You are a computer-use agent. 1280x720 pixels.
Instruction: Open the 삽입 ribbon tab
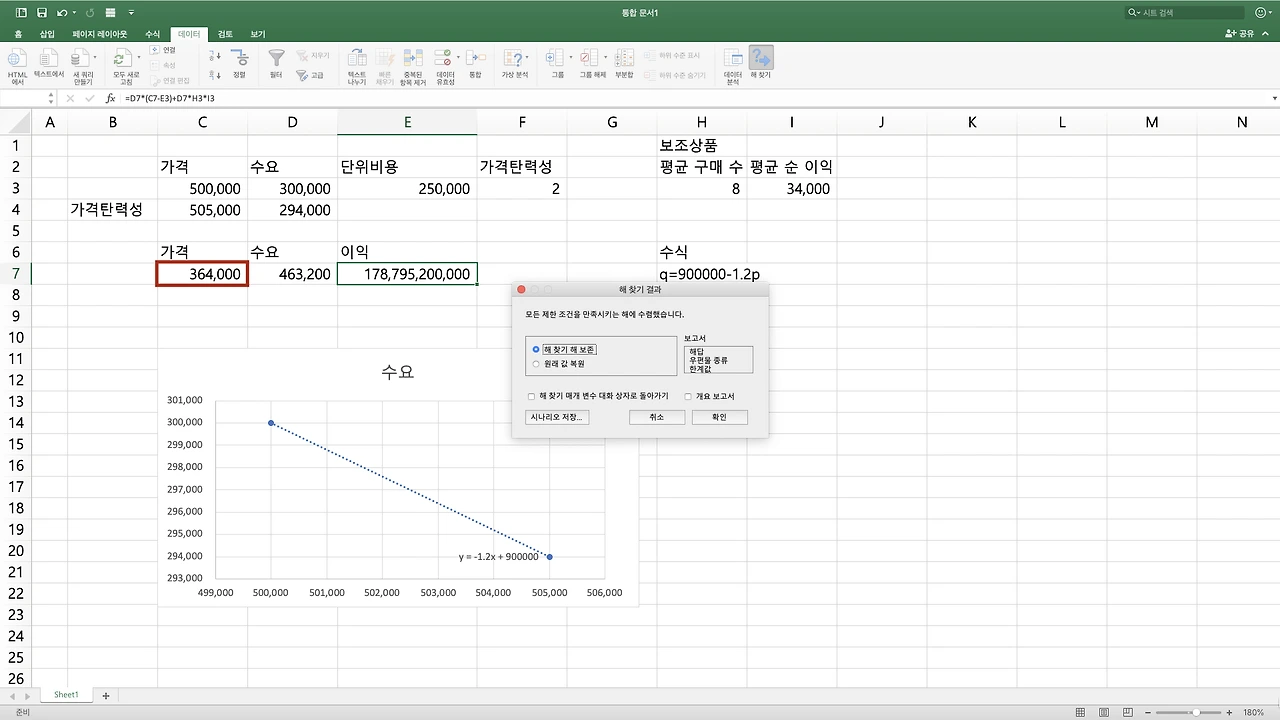(x=47, y=34)
